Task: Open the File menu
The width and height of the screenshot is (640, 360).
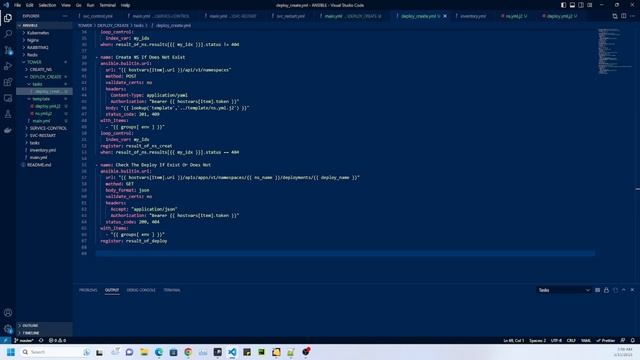Action: tap(18, 5)
